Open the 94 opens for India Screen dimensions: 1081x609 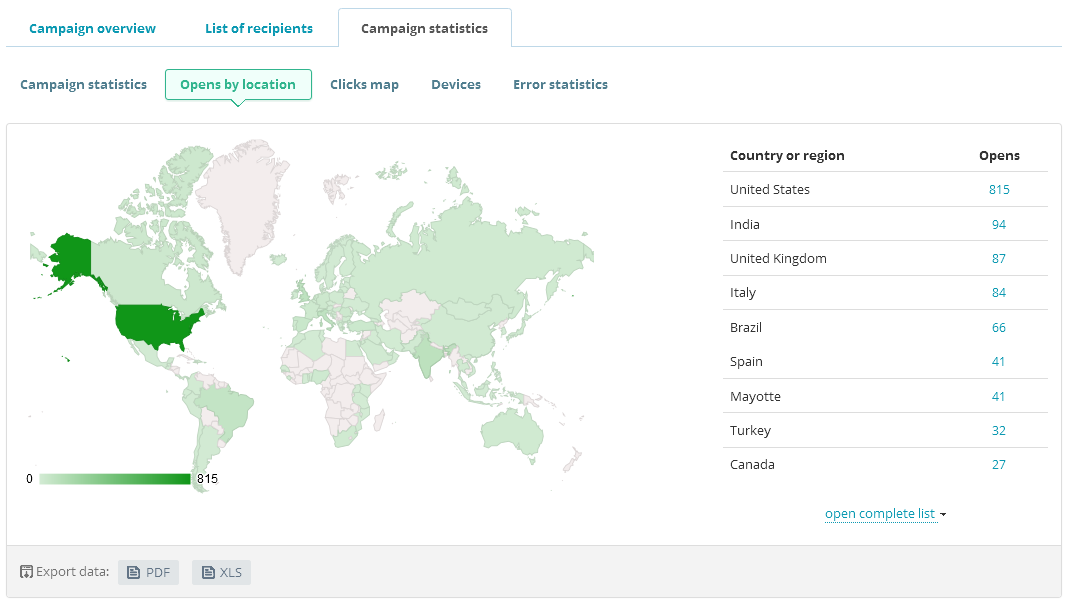999,224
